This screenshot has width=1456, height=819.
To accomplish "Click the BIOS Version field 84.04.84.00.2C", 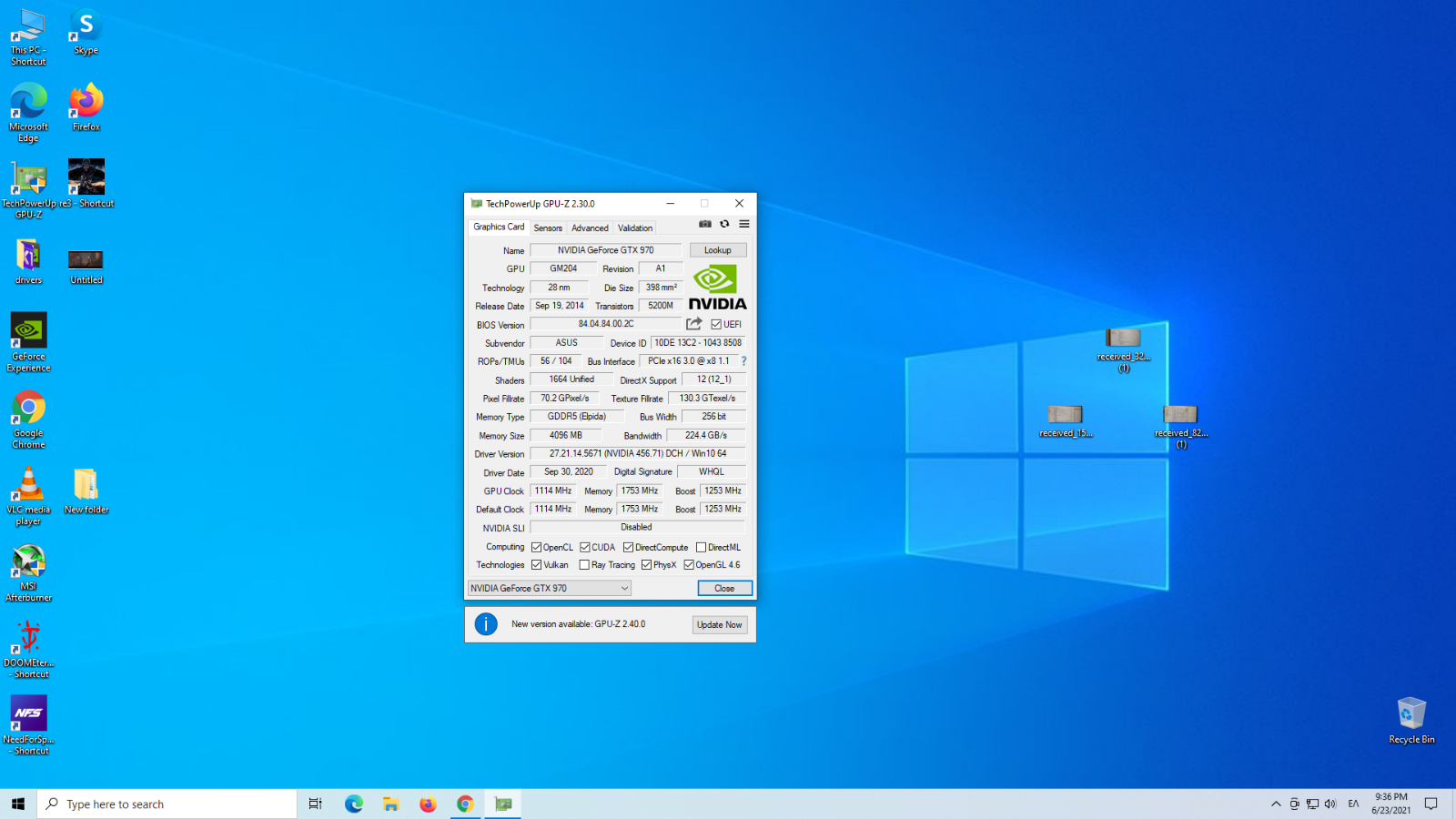I will pos(606,324).
